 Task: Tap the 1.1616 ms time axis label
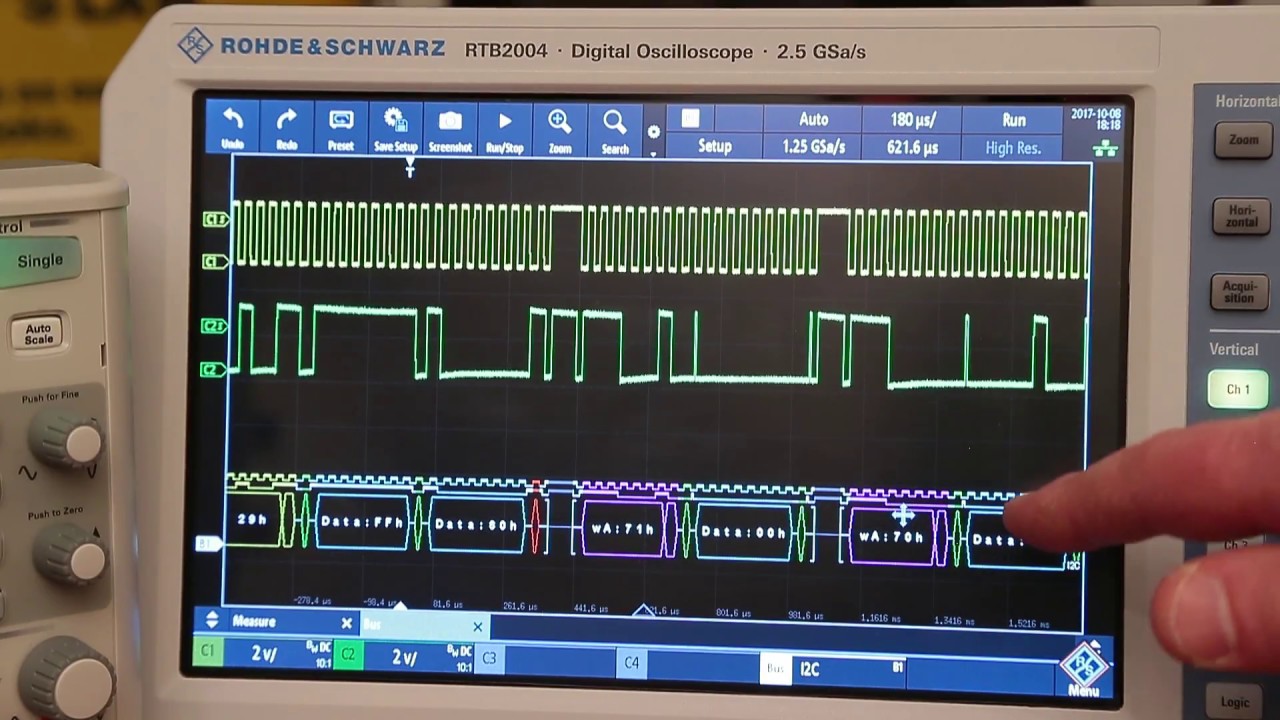click(x=881, y=619)
